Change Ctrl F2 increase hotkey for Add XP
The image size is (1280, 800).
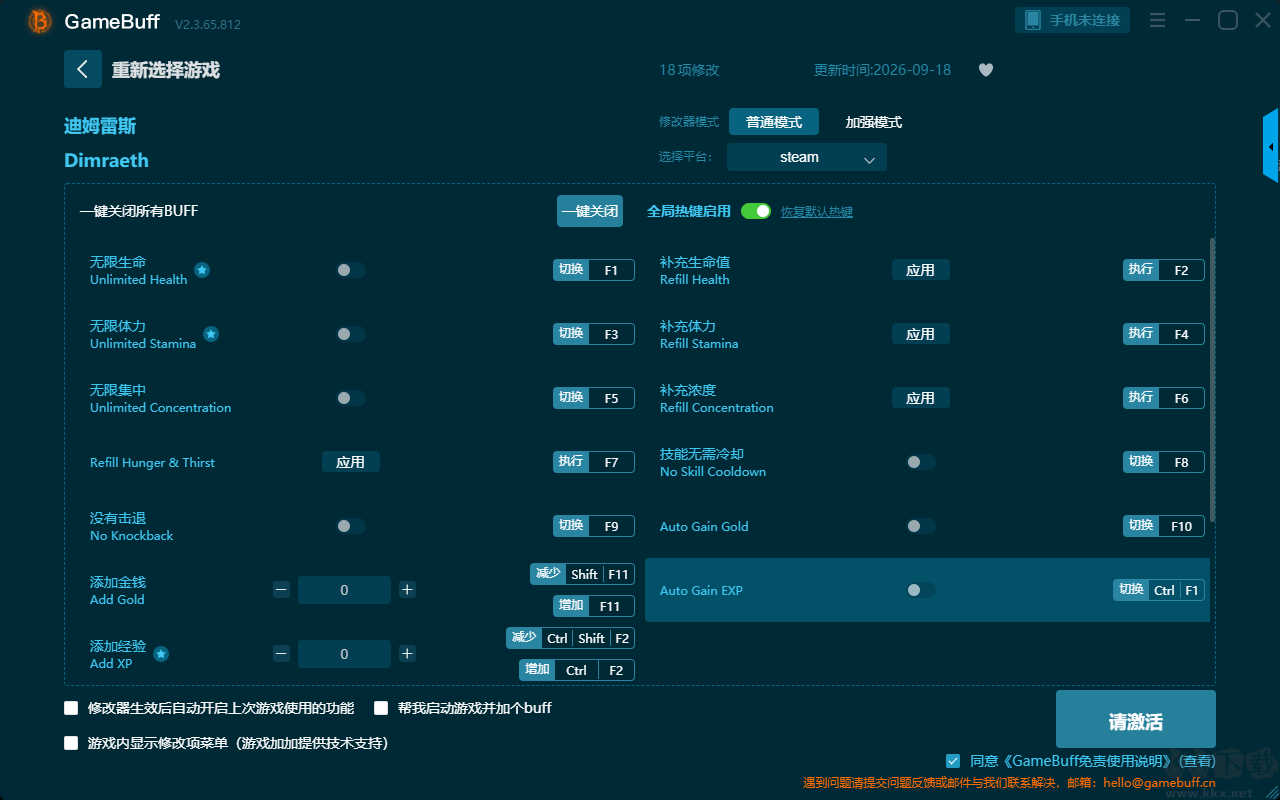click(x=594, y=670)
